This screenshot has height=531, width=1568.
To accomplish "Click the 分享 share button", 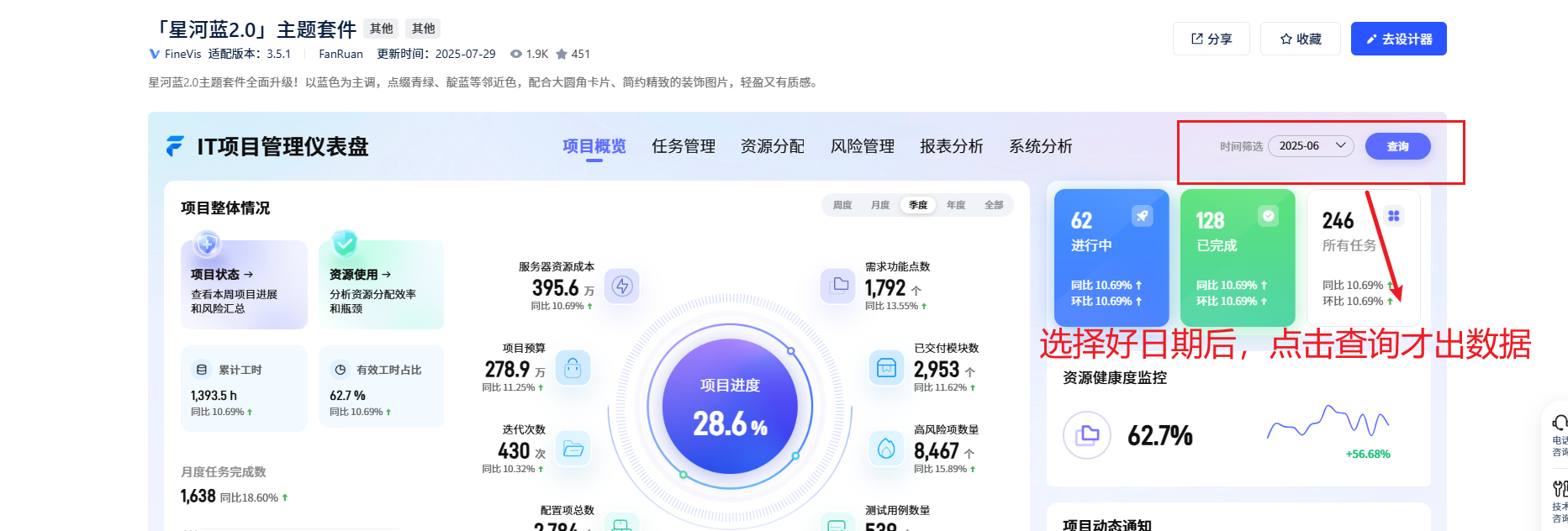I will [1211, 39].
